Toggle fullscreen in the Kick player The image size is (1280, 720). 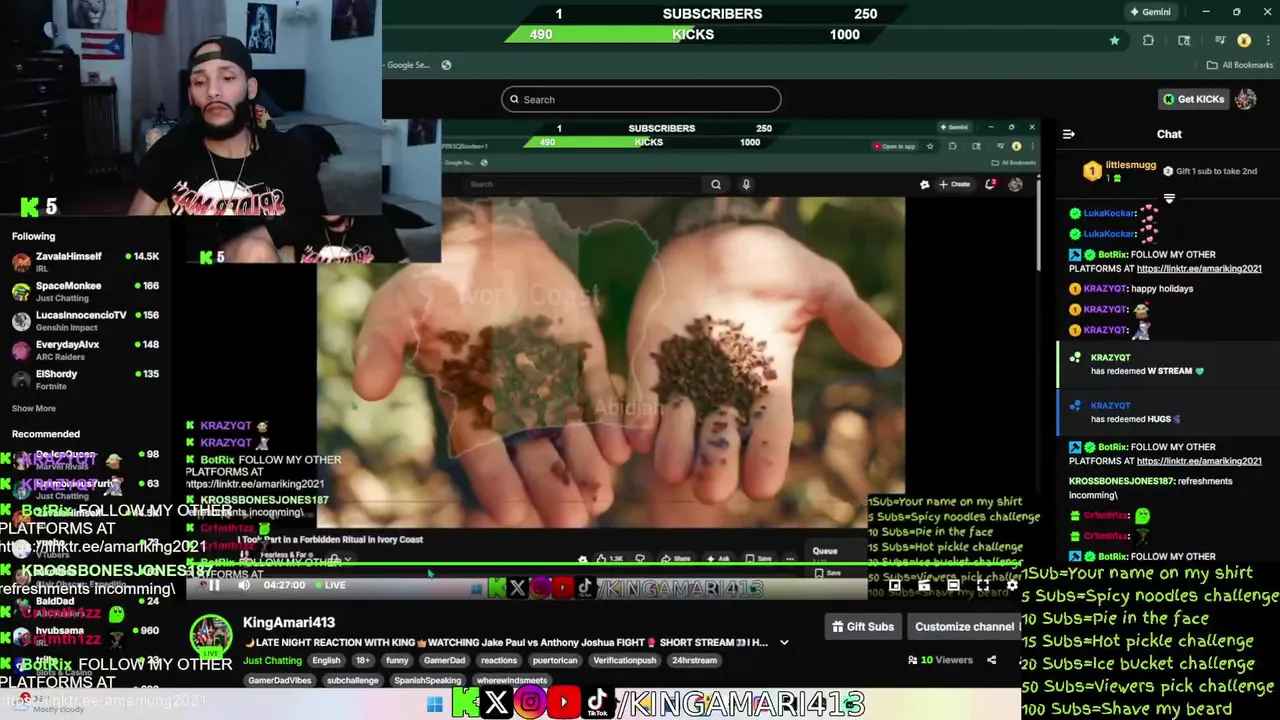click(x=983, y=585)
